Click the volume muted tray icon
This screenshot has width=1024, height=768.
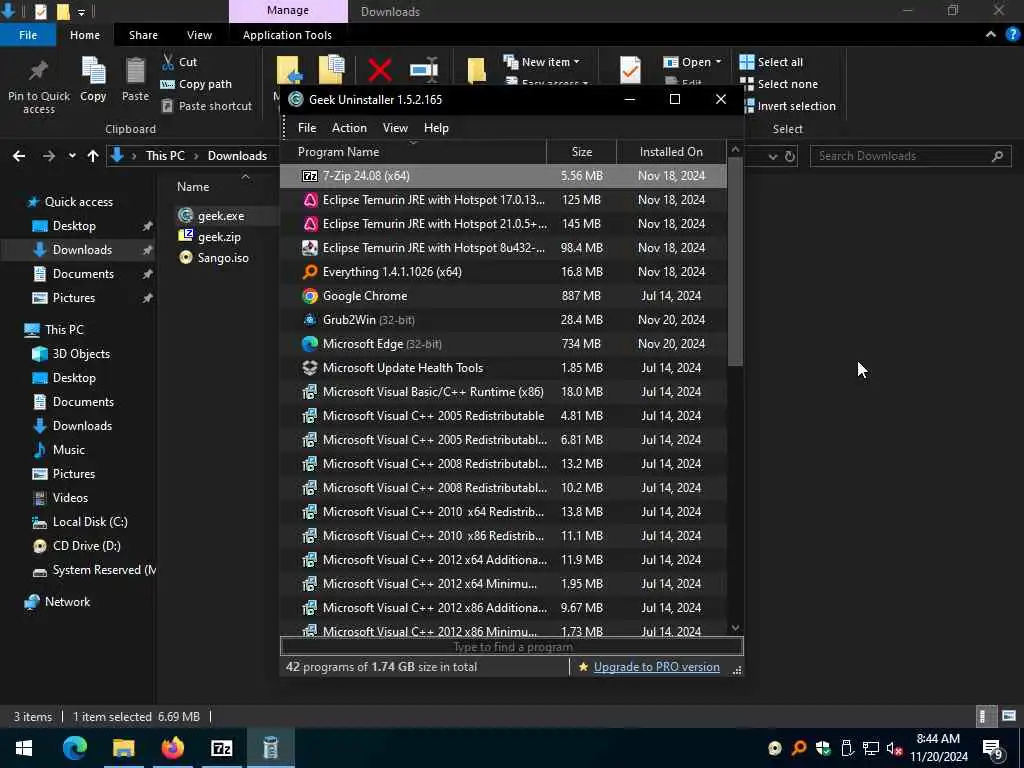coord(894,748)
